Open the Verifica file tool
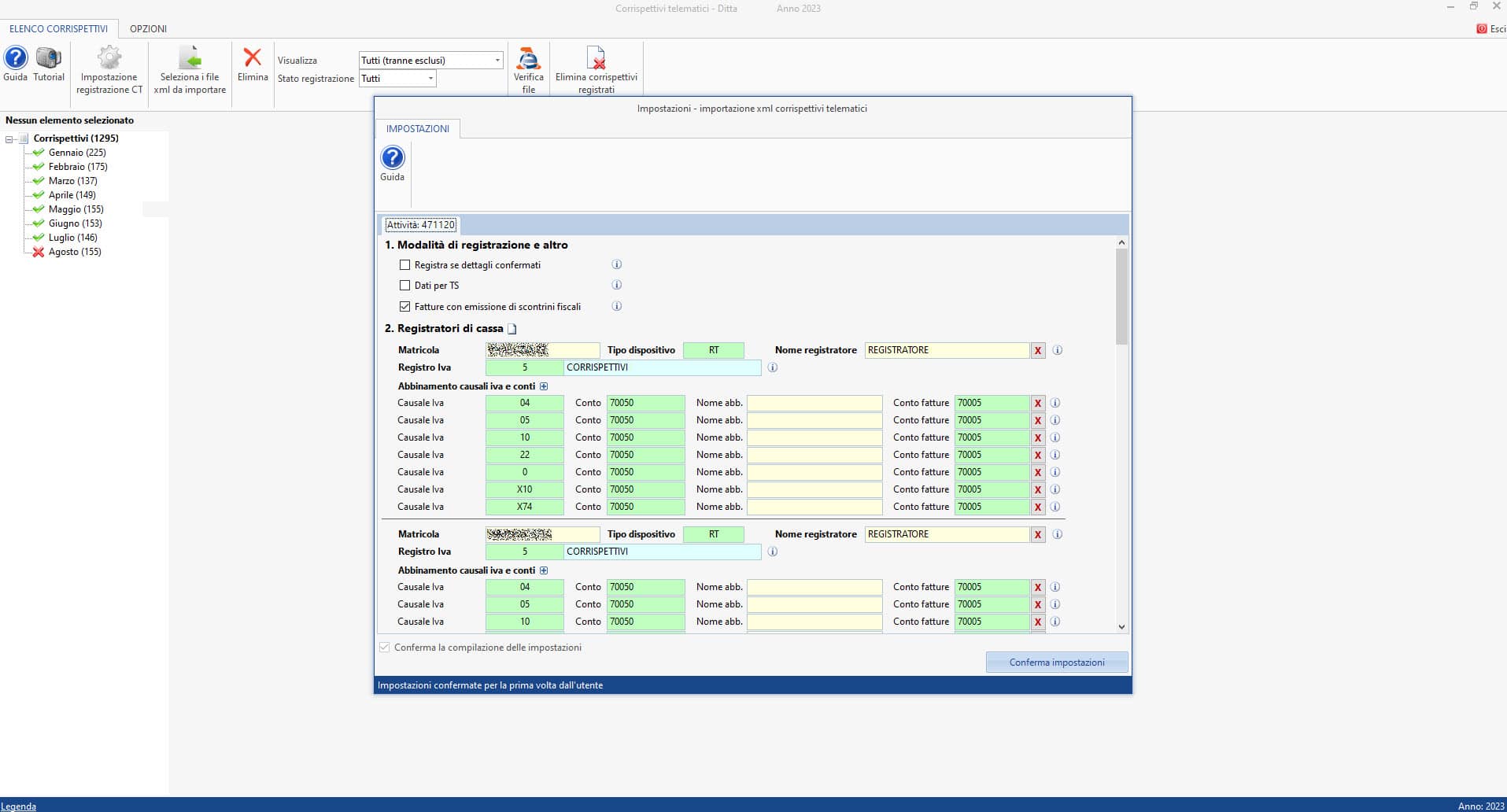The height and width of the screenshot is (812, 1507). coord(528,59)
